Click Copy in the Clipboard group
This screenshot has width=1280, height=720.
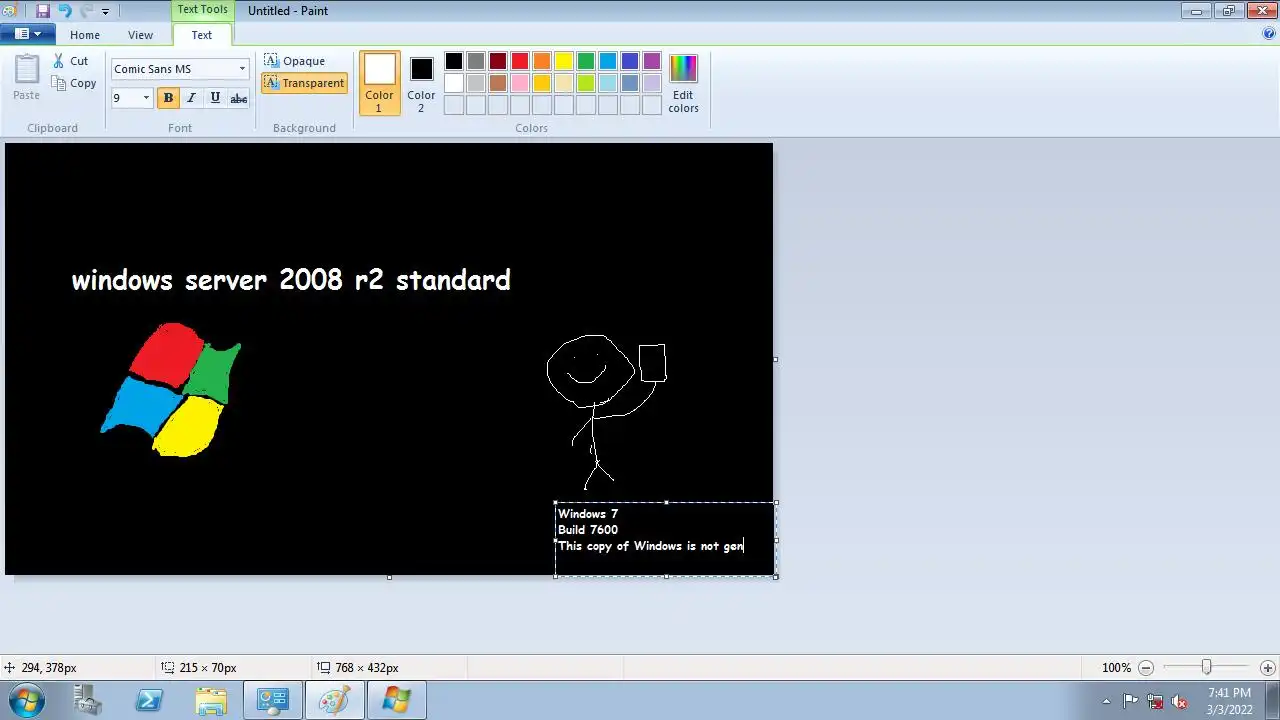click(74, 83)
